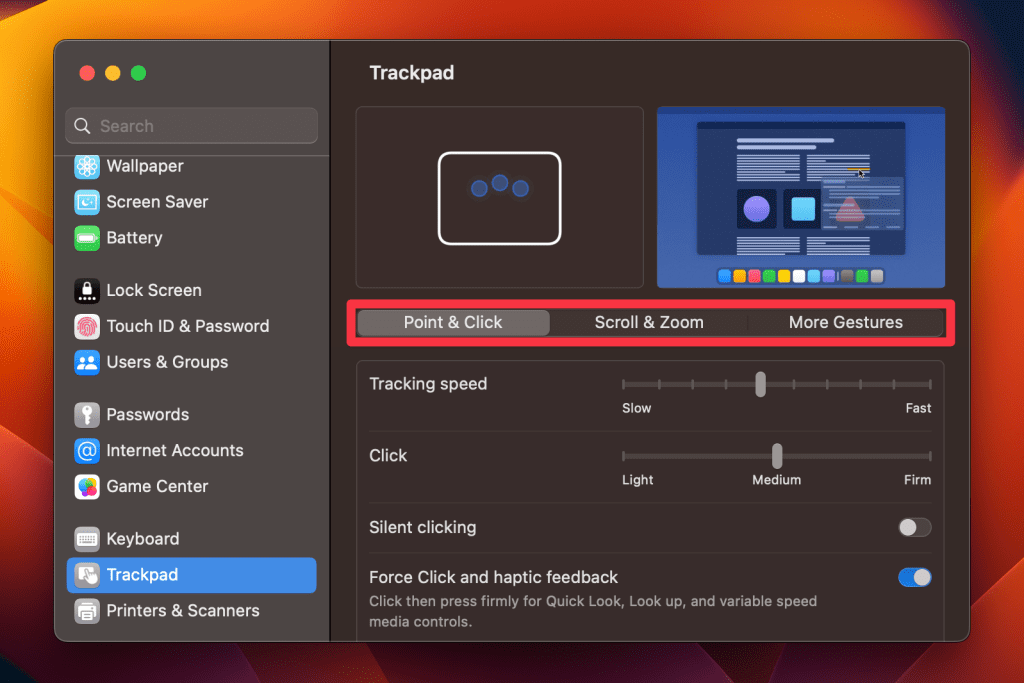Viewport: 1024px width, 683px height.
Task: Open the More Gestures tab
Action: (x=846, y=323)
